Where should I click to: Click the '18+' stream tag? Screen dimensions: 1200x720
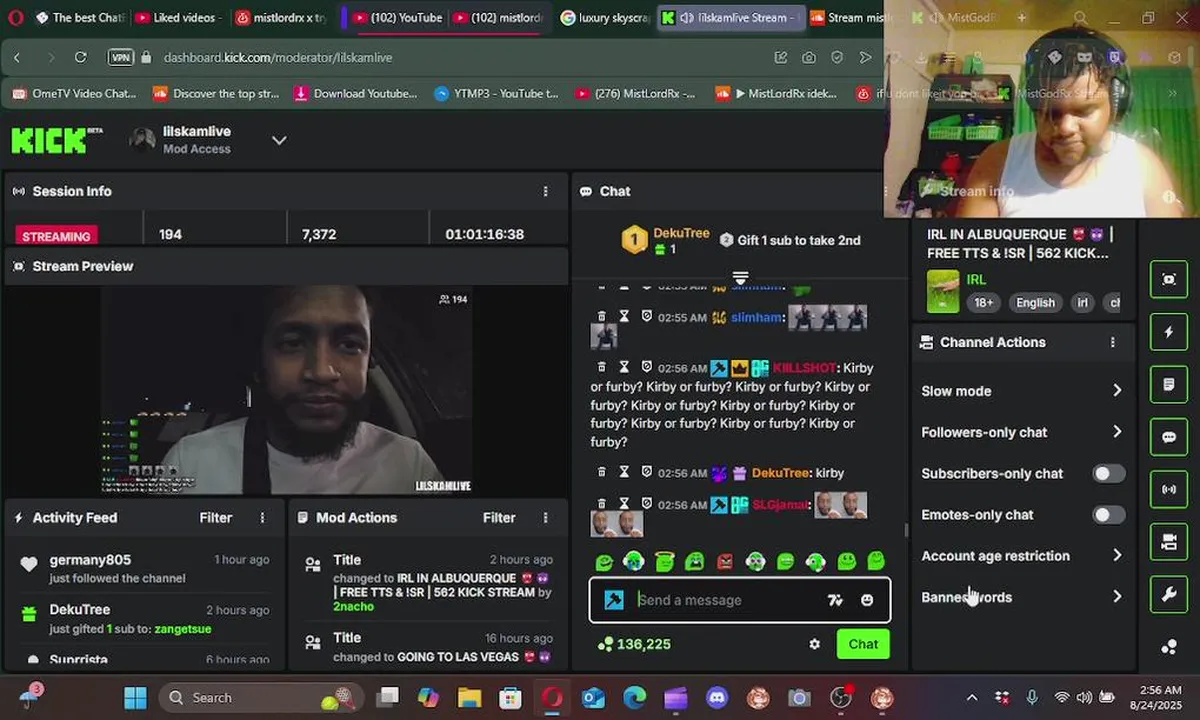coord(984,303)
